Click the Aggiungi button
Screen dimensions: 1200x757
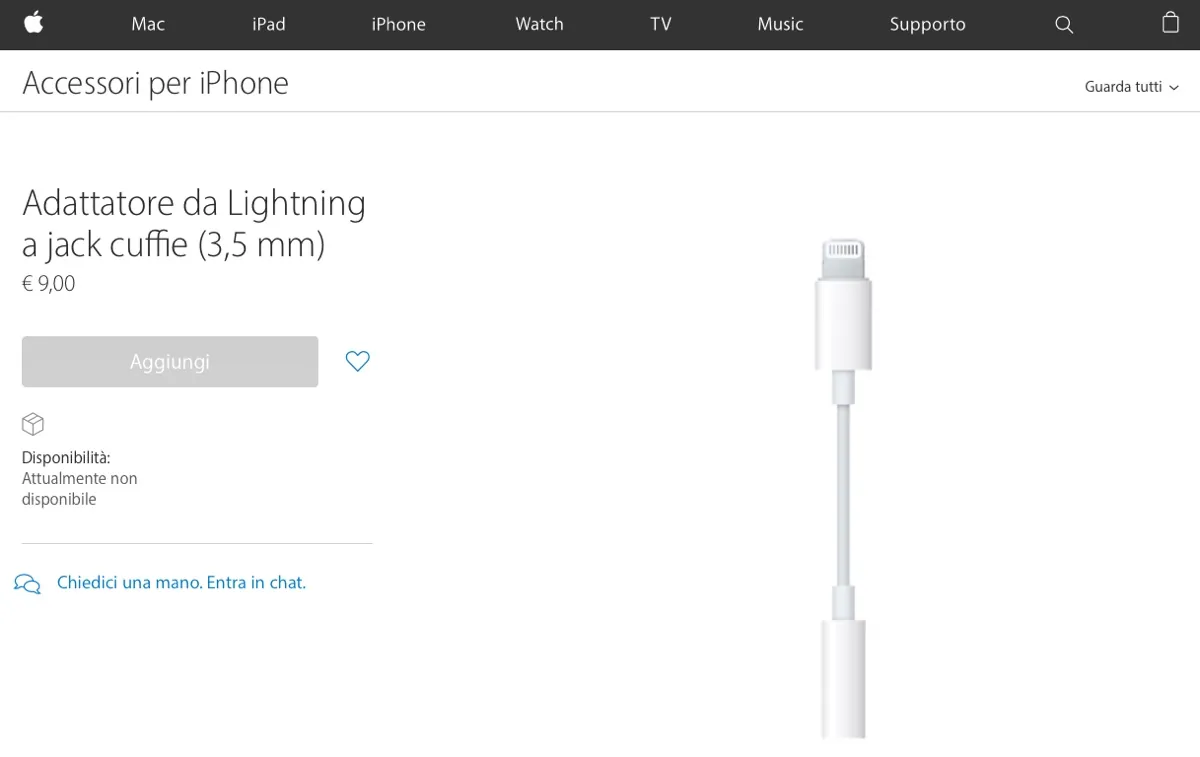(x=169, y=361)
